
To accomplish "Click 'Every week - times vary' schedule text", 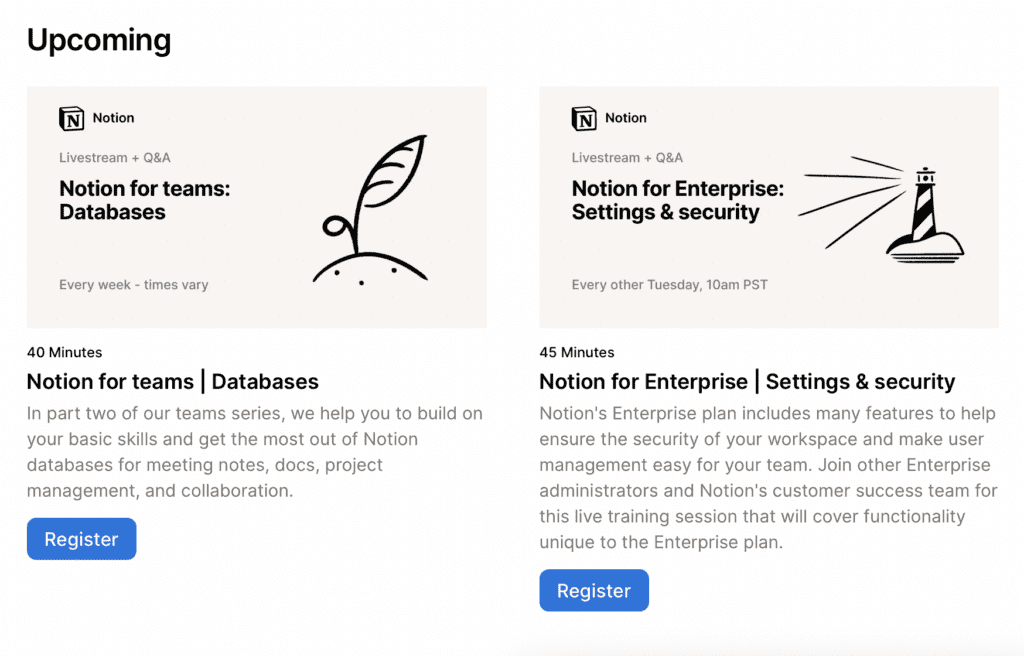I will [x=134, y=285].
